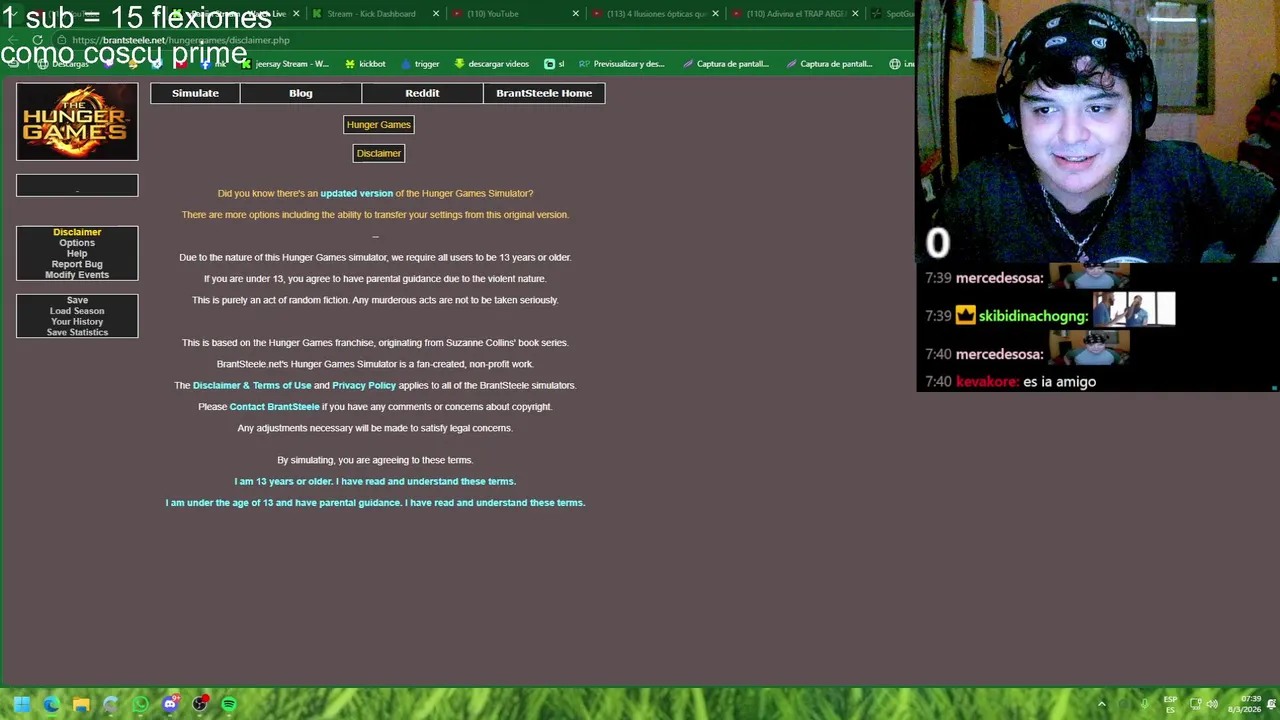
Task: Open the network tray icon
Action: pos(1195,704)
